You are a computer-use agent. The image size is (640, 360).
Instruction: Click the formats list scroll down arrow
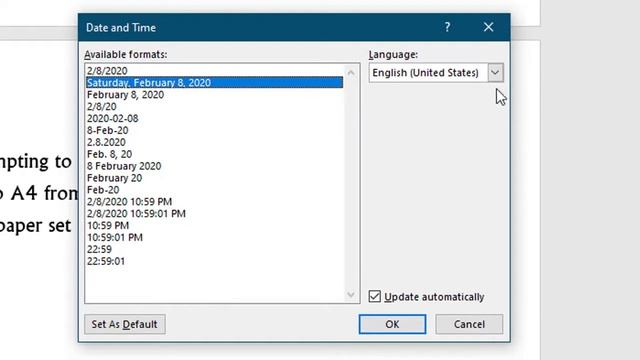351,295
